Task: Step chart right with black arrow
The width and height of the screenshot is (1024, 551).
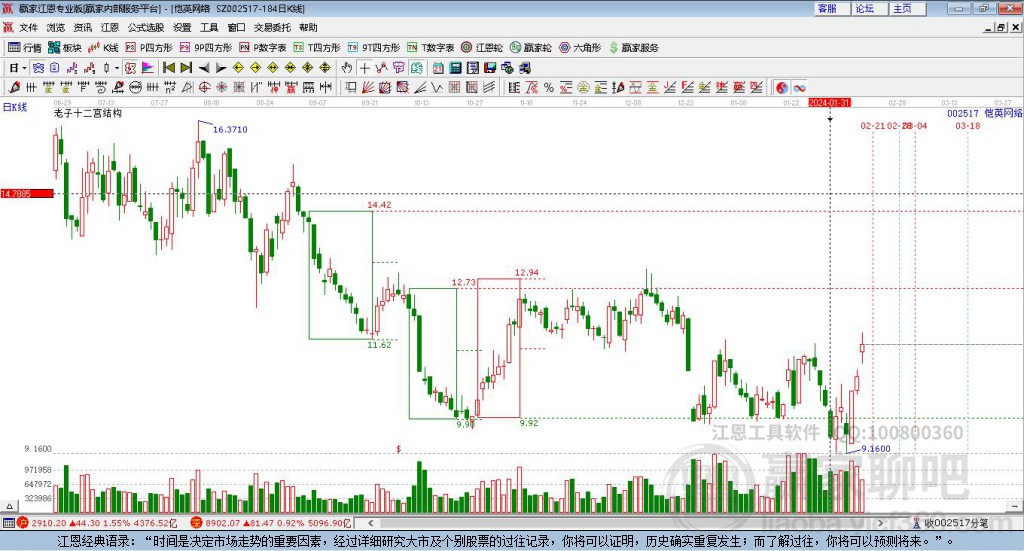Action: pos(221,68)
